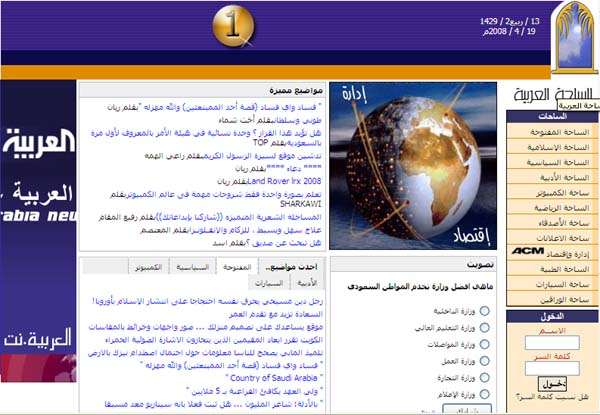Click the forgot password link هل نسيت كلمة السر
600x415 pixels.
tap(552, 397)
